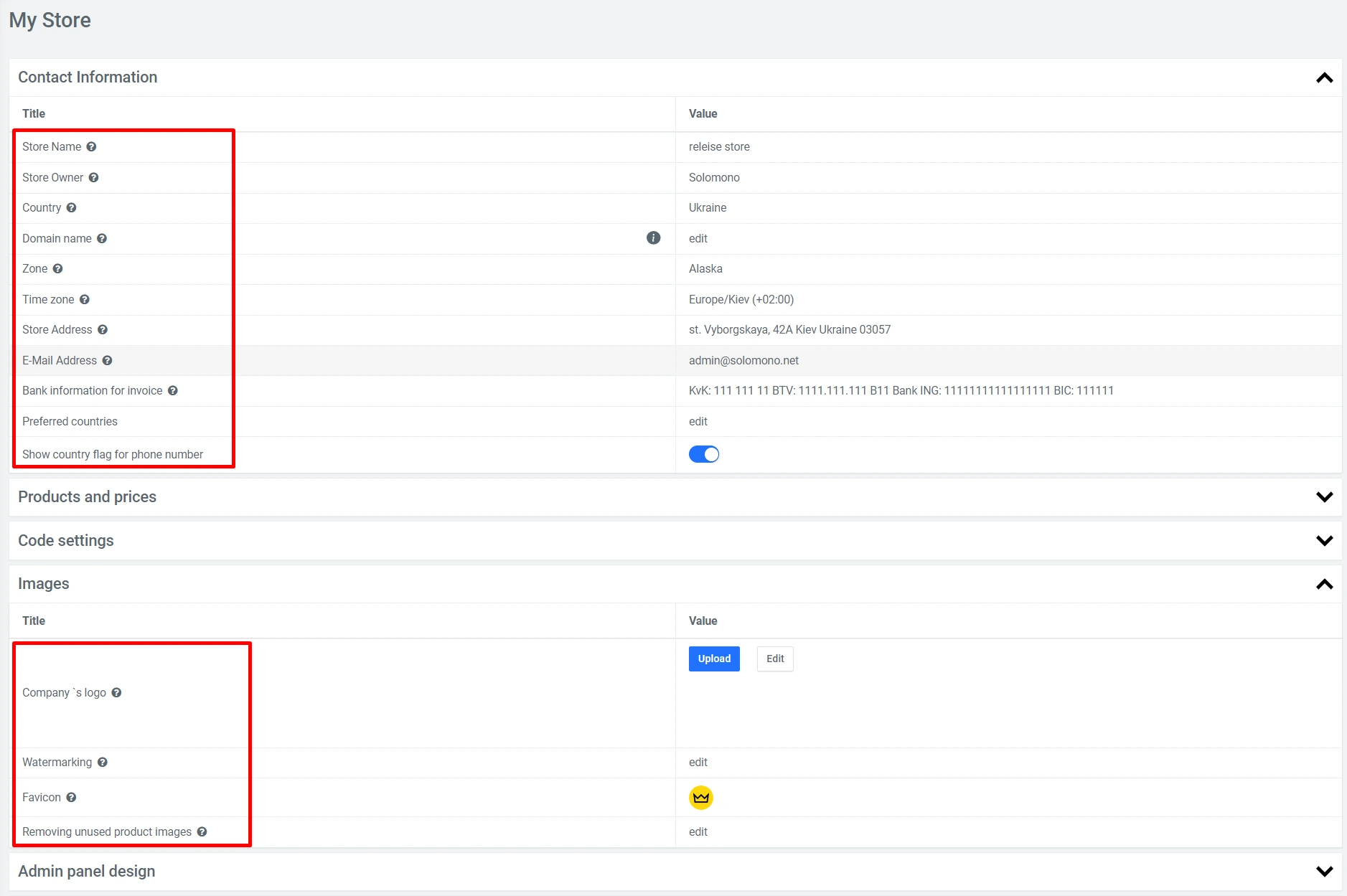Viewport: 1347px width, 896px height.
Task: Click the Edit button for company logo
Action: pyautogui.click(x=774, y=659)
